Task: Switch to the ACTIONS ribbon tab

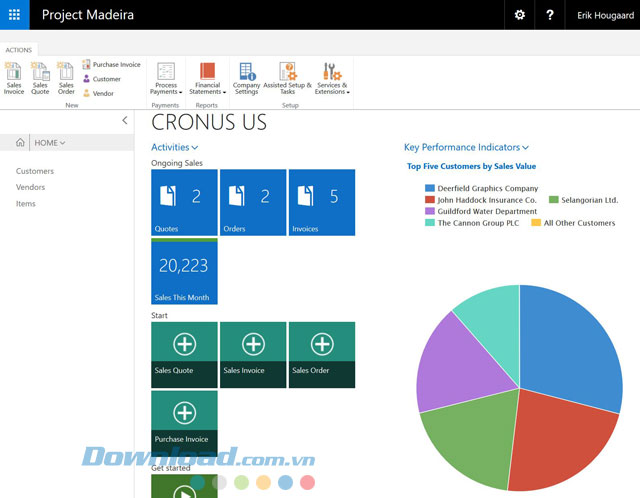Action: pos(18,49)
